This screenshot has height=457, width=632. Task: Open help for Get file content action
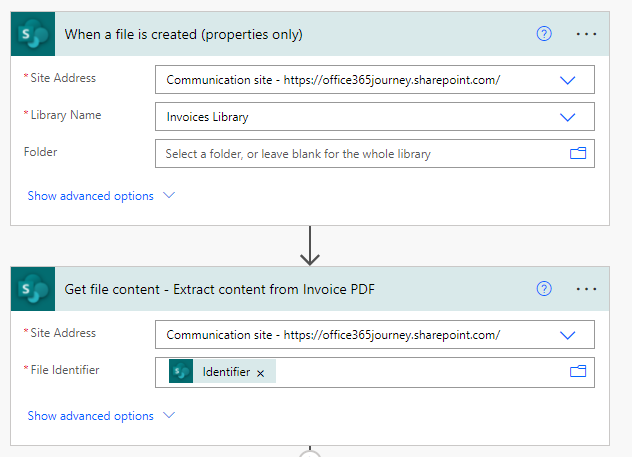click(x=544, y=289)
